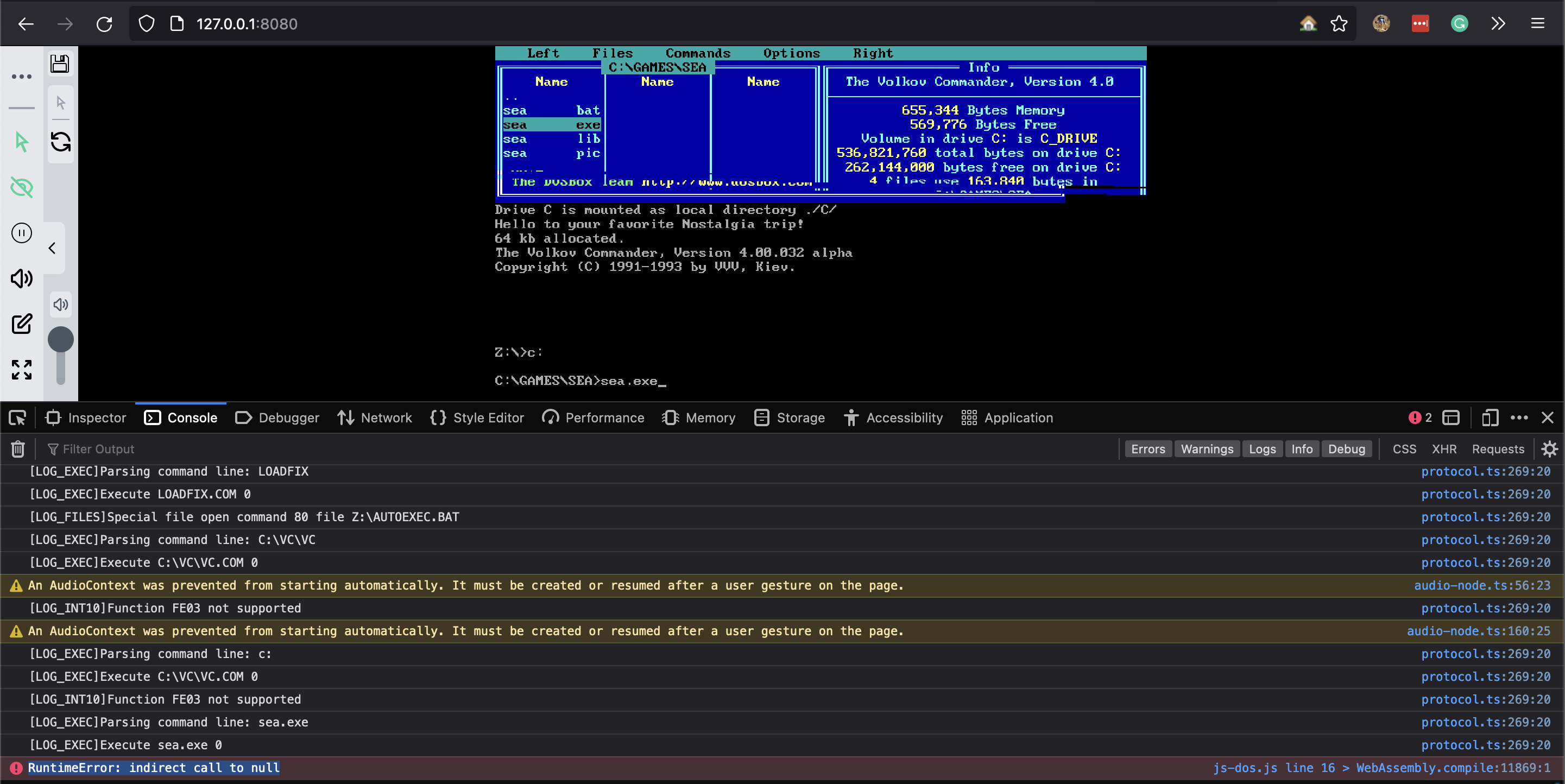Restart the DOS emulator via refresh icon
This screenshot has height=784, width=1565.
tap(60, 143)
